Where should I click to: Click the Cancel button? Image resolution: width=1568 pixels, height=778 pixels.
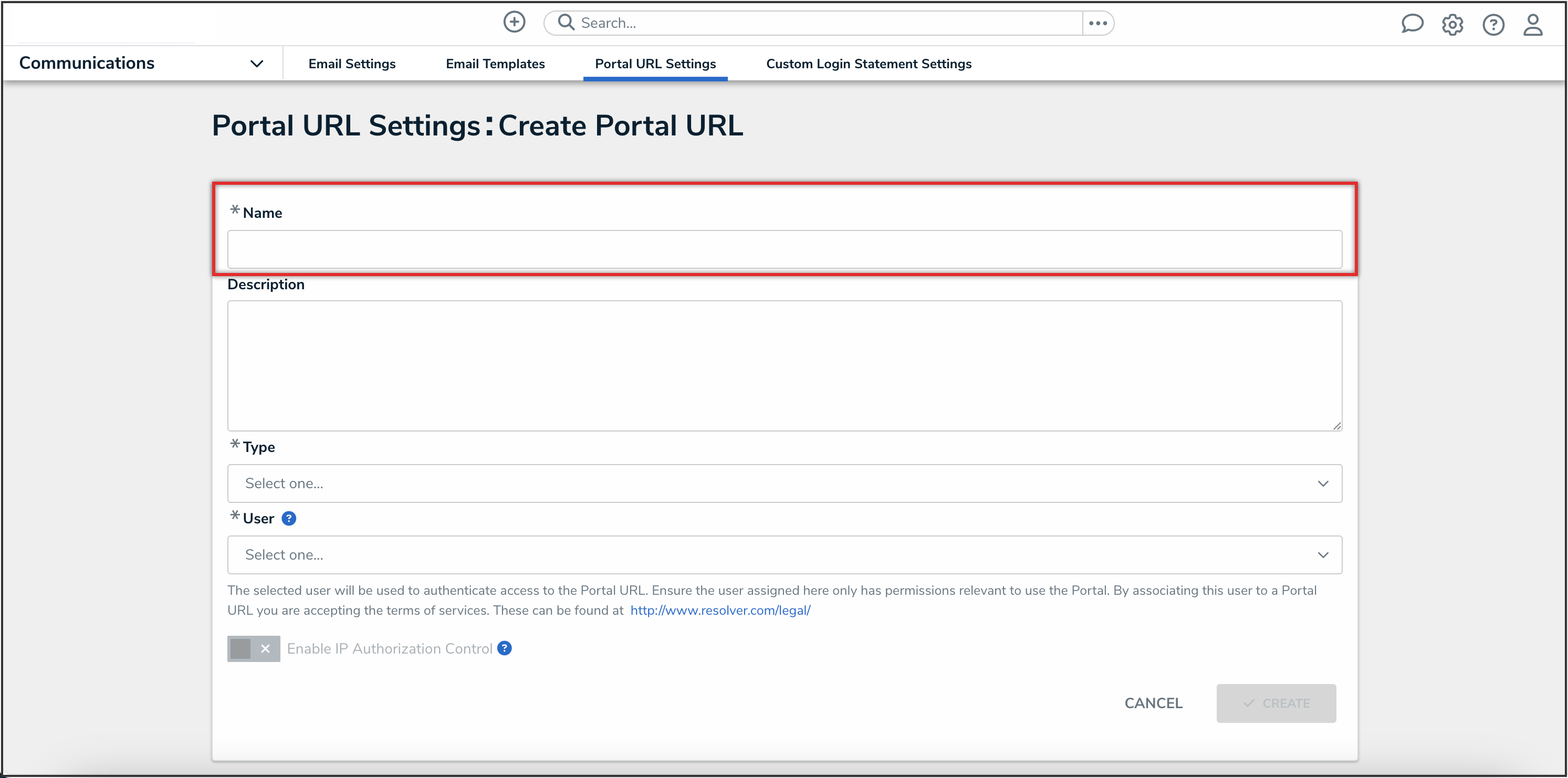click(1153, 703)
